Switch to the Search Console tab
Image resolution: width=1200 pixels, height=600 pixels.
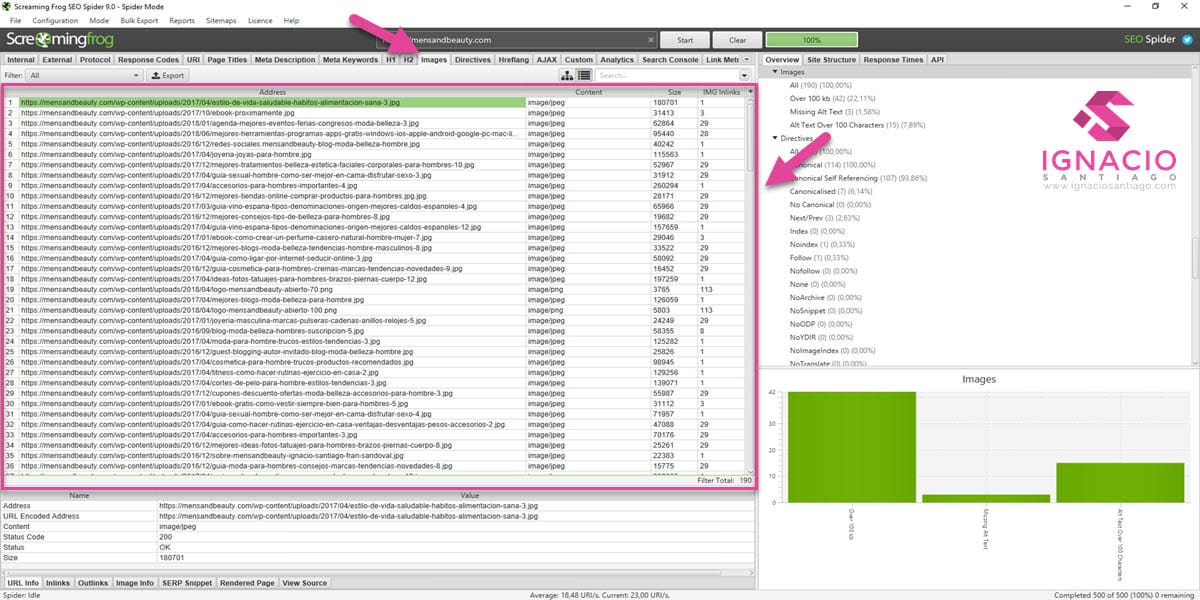click(x=670, y=60)
